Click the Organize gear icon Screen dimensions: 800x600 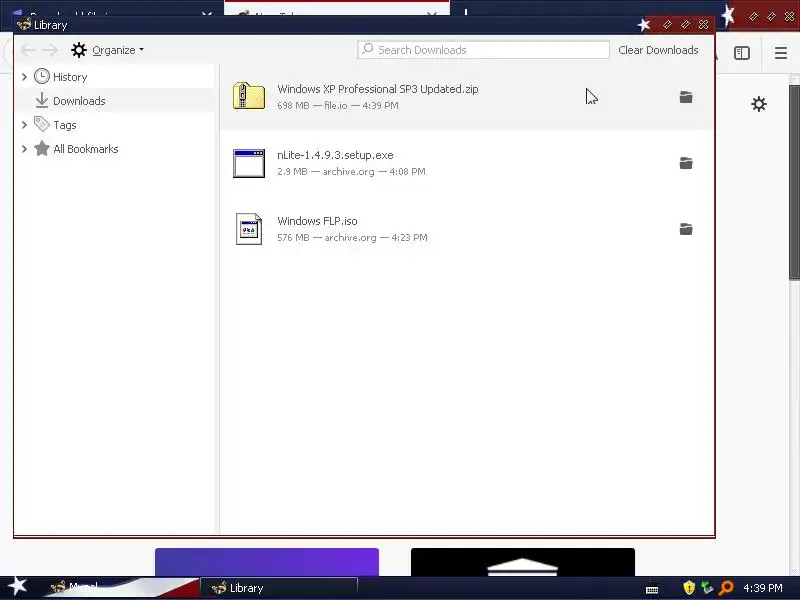pos(79,50)
